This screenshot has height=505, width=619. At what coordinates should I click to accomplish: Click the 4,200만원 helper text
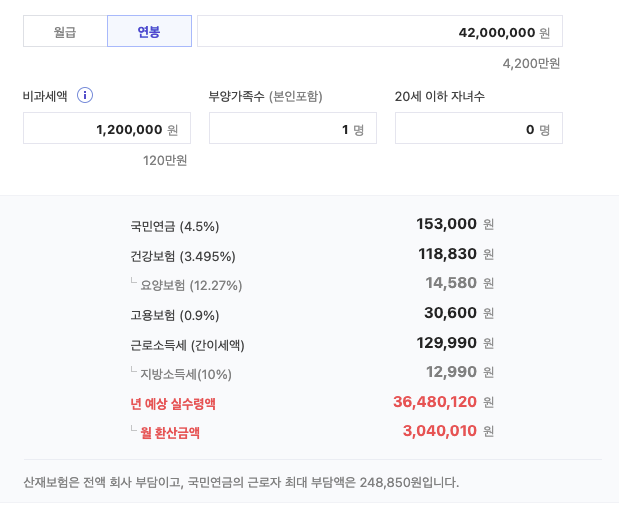click(x=531, y=64)
